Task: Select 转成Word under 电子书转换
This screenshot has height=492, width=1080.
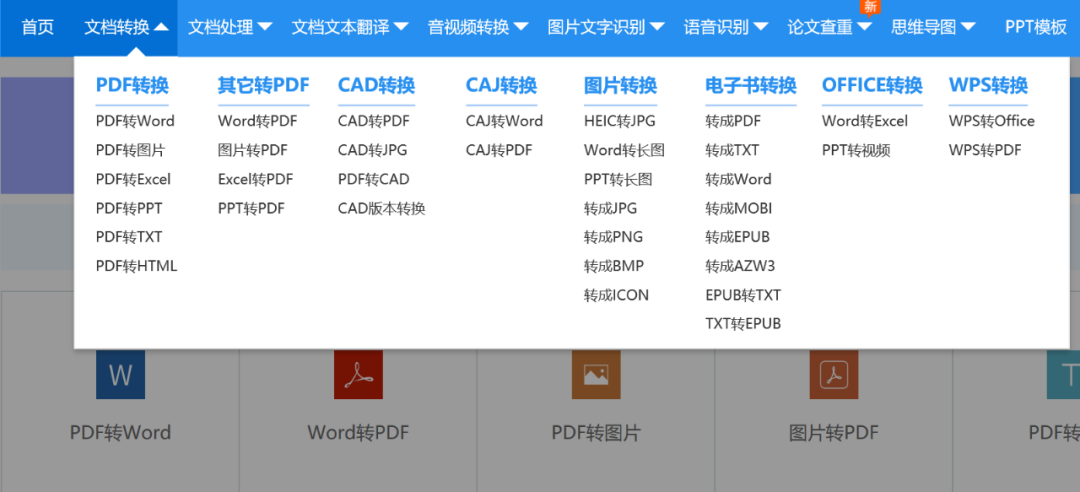Action: [738, 179]
